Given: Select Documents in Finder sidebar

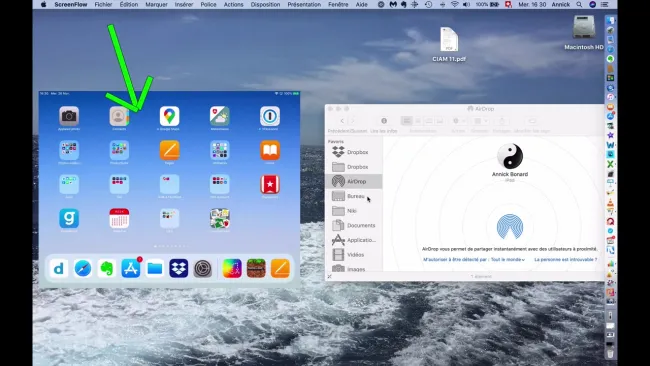Looking at the screenshot, I should (353, 225).
